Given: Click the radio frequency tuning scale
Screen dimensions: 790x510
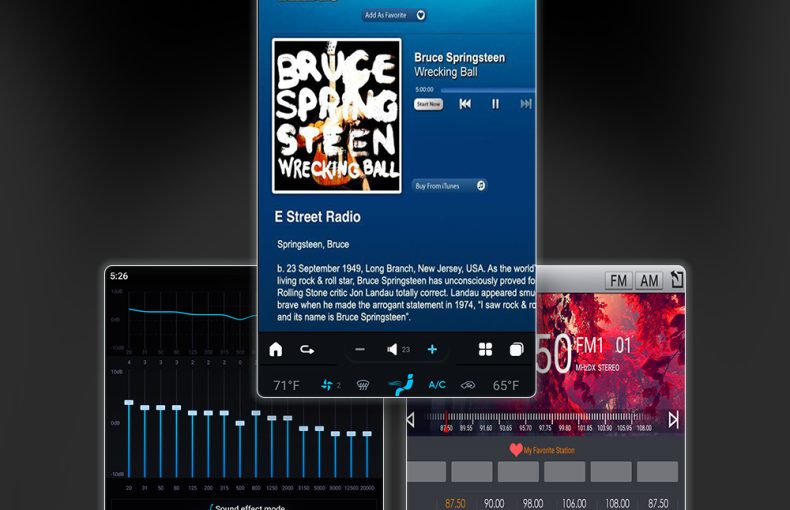Looking at the screenshot, I should (540, 421).
